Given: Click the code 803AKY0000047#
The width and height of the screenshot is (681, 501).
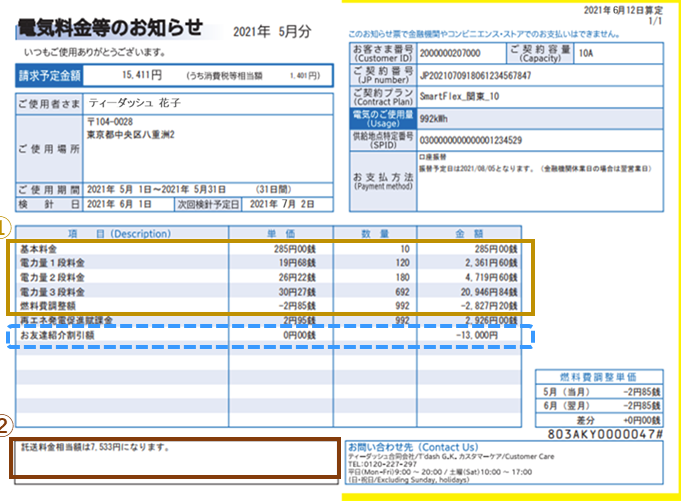Looking at the screenshot, I should pos(605,434).
